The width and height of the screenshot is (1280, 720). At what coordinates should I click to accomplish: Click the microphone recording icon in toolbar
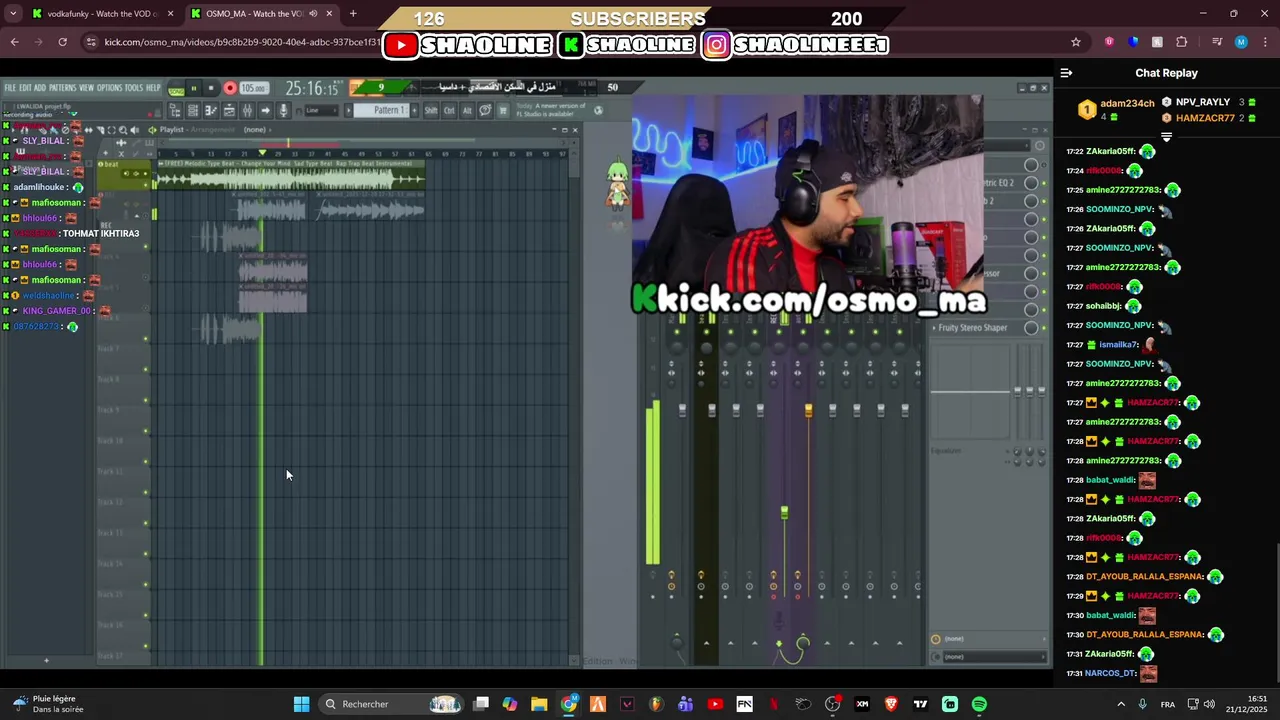point(284,110)
